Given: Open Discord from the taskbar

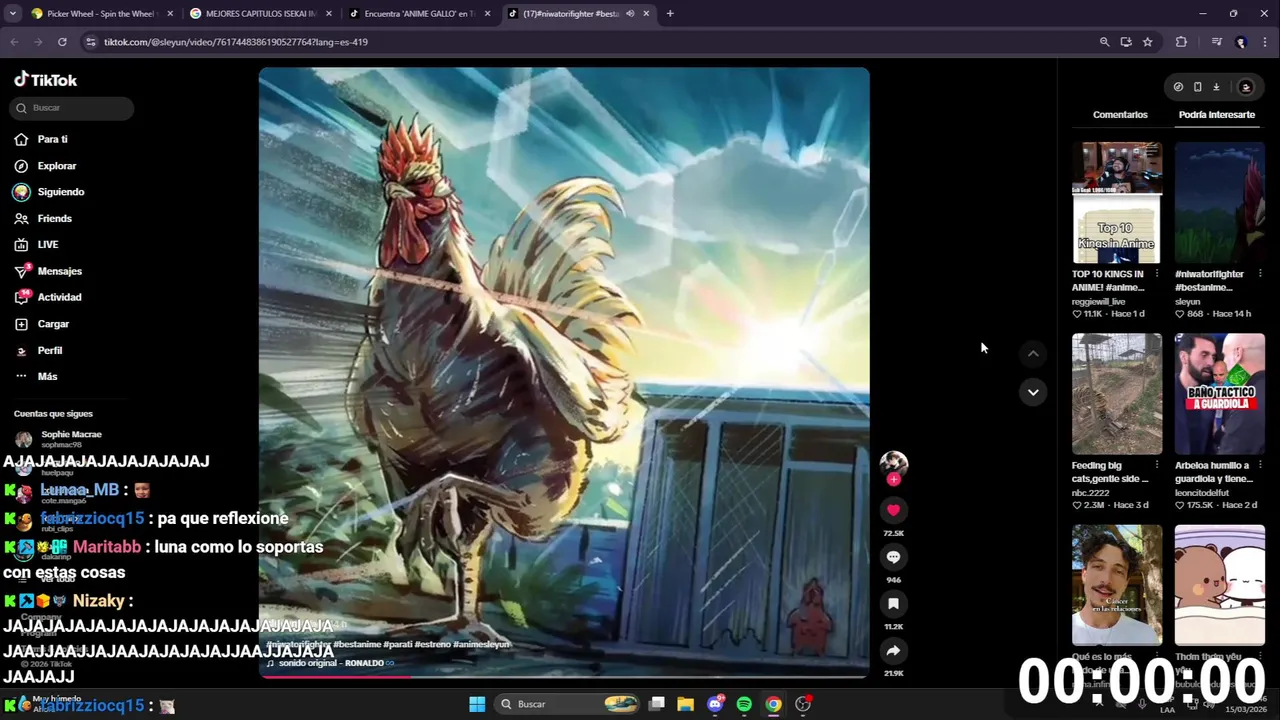Looking at the screenshot, I should [x=715, y=704].
